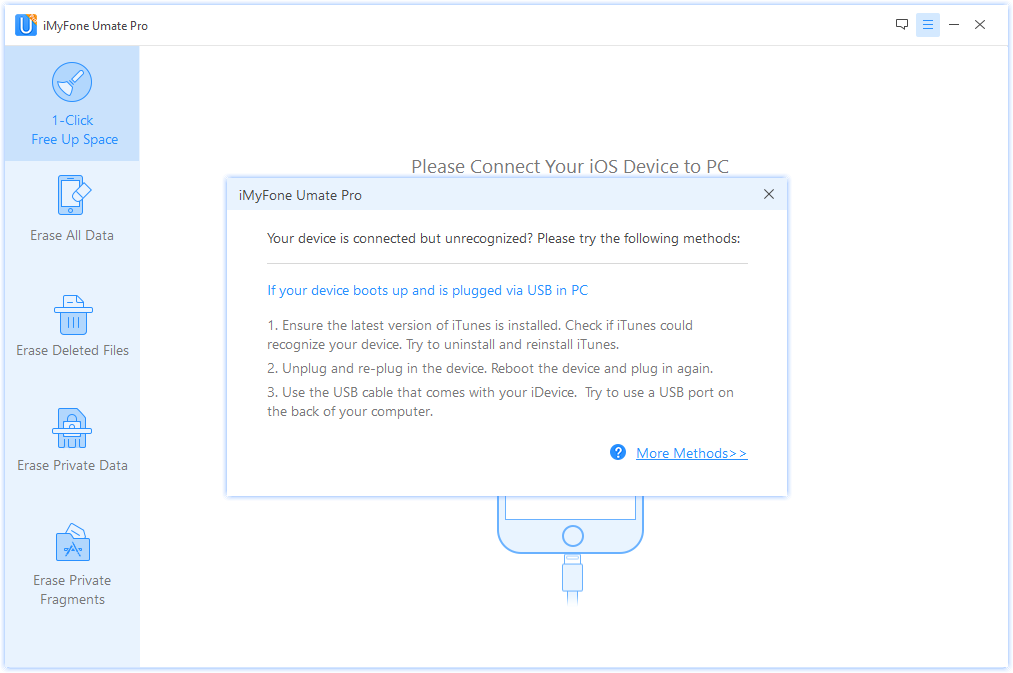Minimize the iMyFone Umate Pro window
The width and height of the screenshot is (1013, 673).
tap(954, 25)
